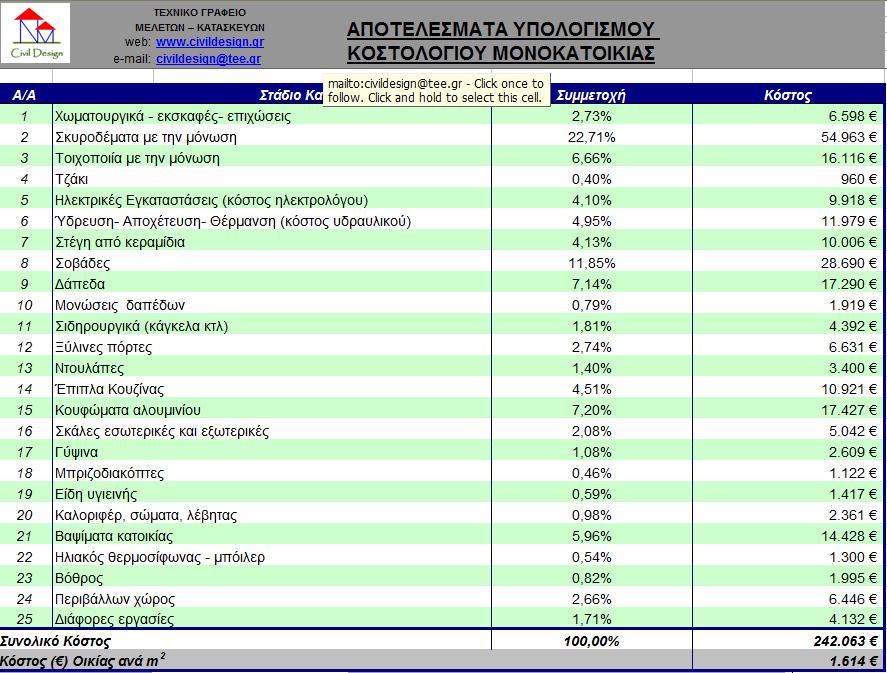Select the Ξύλινες πόρτες cell
The image size is (887, 673).
click(272, 347)
